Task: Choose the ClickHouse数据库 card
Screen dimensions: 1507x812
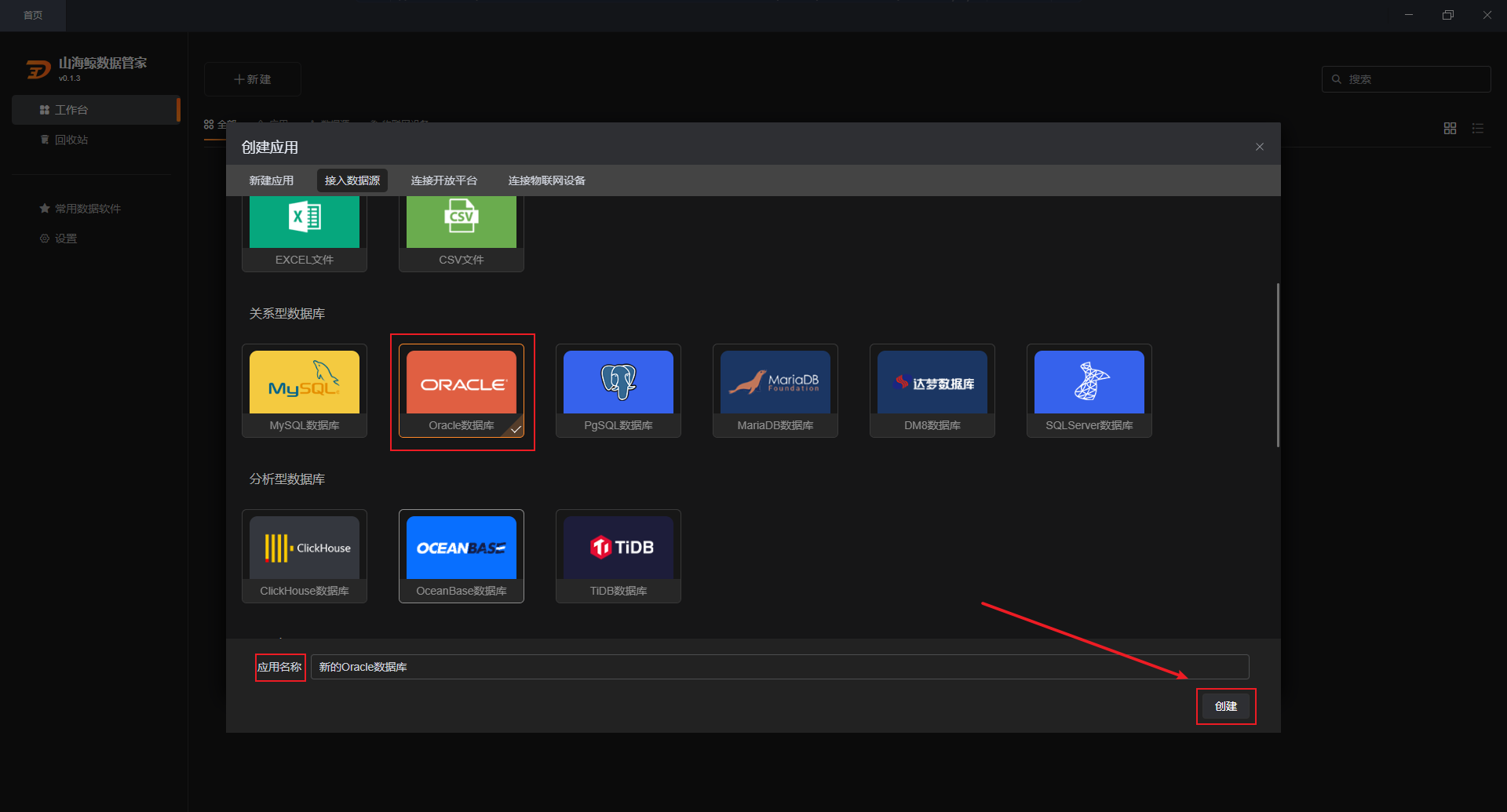Action: [x=305, y=556]
